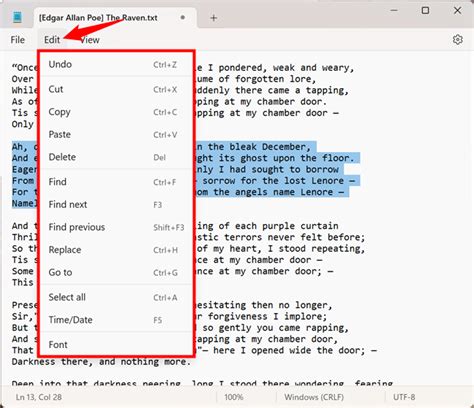Viewport: 474px width, 408px height.
Task: Click Windows (CRLF) line ending indicator
Action: click(x=314, y=397)
